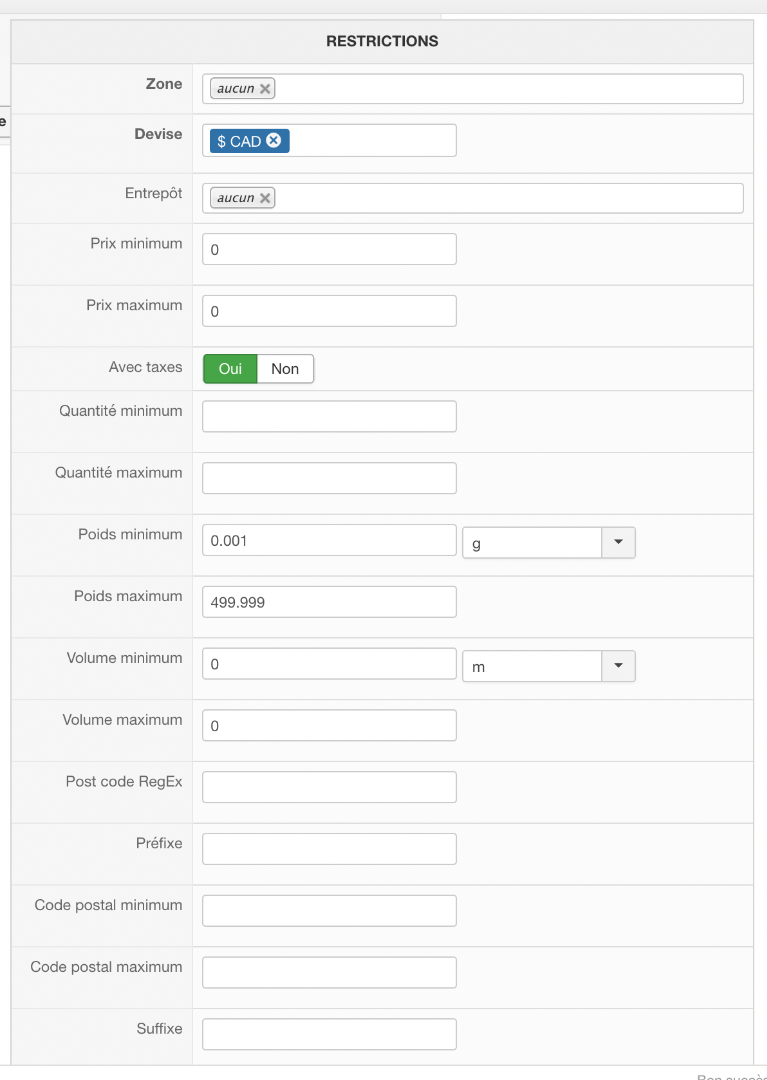Focus the Quantité minimum field
The height and width of the screenshot is (1080, 767).
329,416
